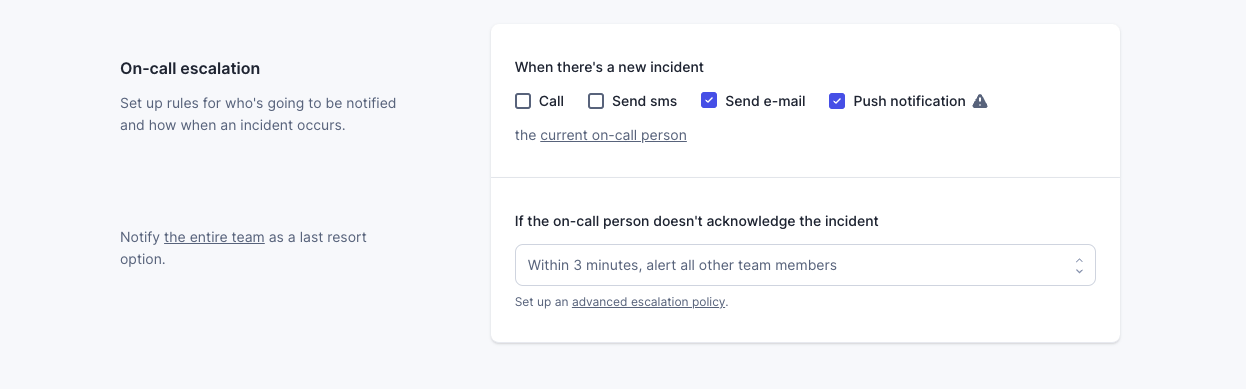Click the "When there's a new incident" heading
The image size is (1246, 389).
609,67
